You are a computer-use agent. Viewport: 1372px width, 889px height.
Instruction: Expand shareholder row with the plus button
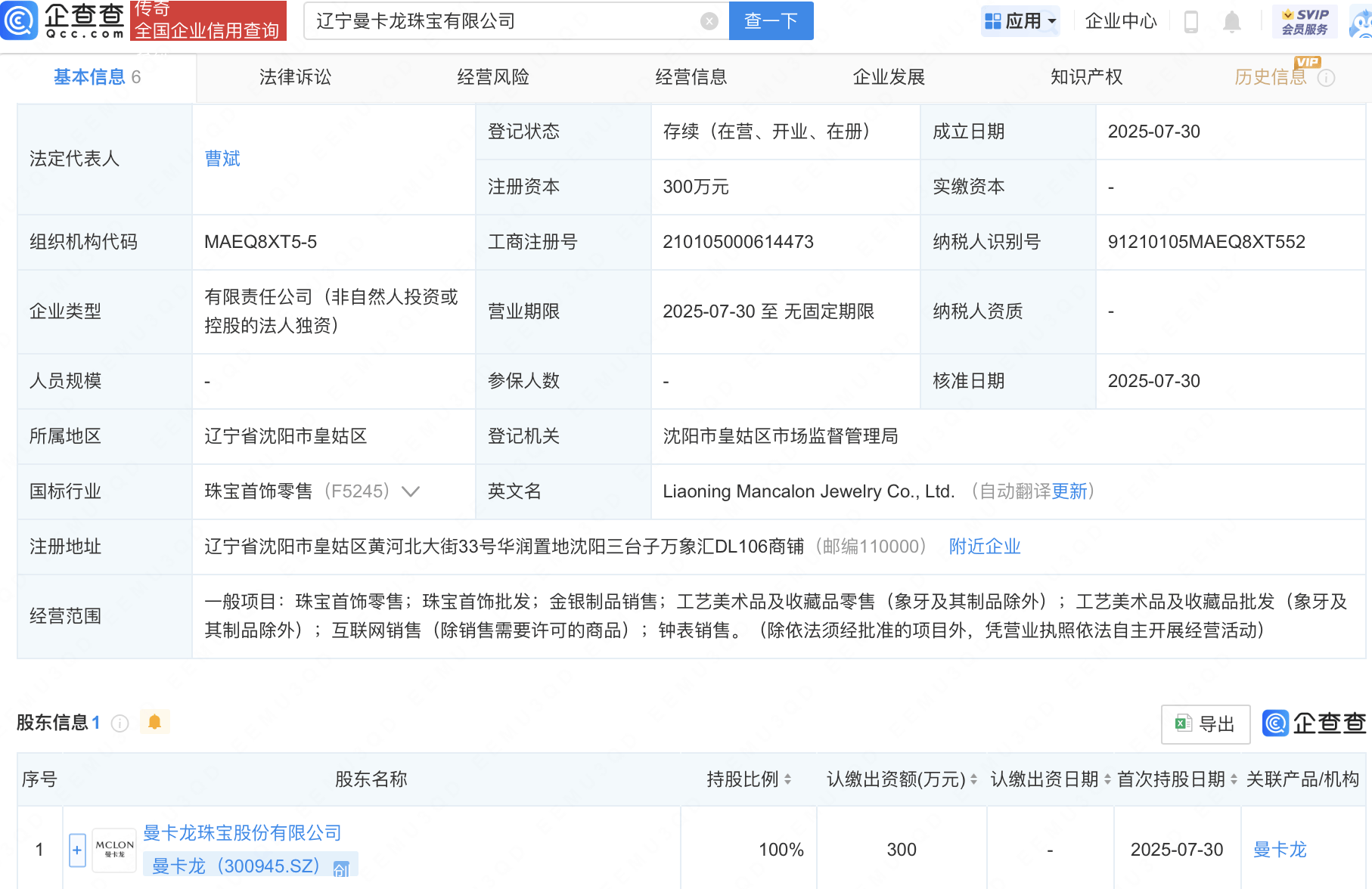coord(76,850)
